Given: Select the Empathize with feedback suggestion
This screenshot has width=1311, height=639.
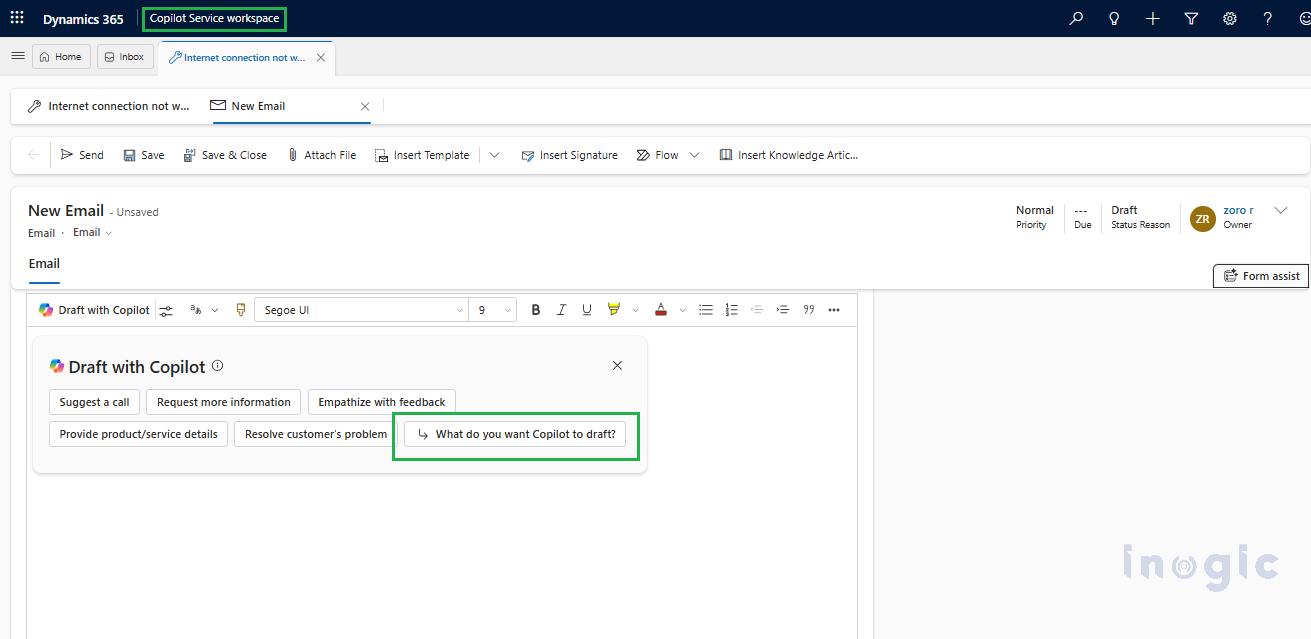Looking at the screenshot, I should coord(381,401).
